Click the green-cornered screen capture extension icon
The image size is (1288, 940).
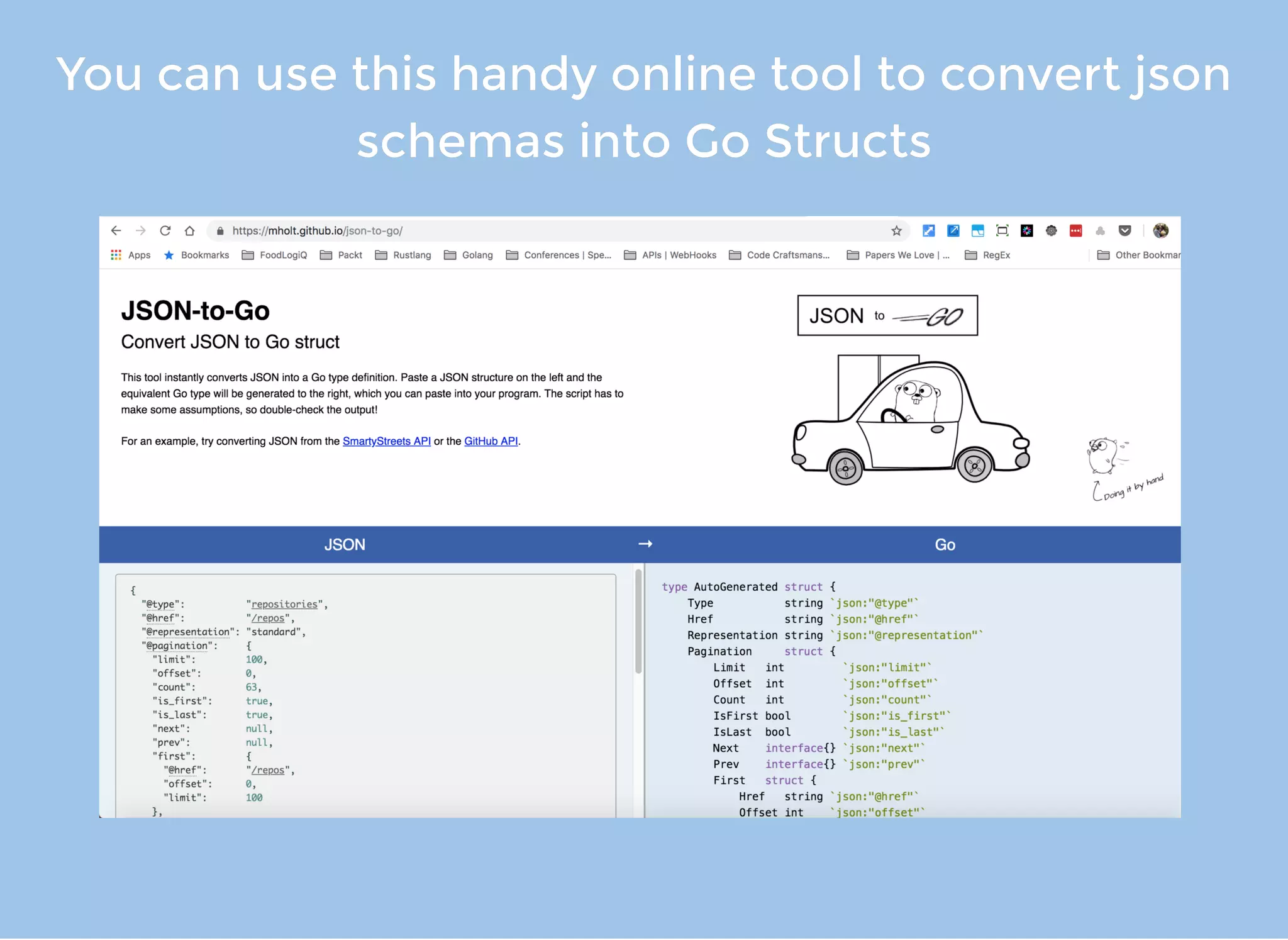1002,231
